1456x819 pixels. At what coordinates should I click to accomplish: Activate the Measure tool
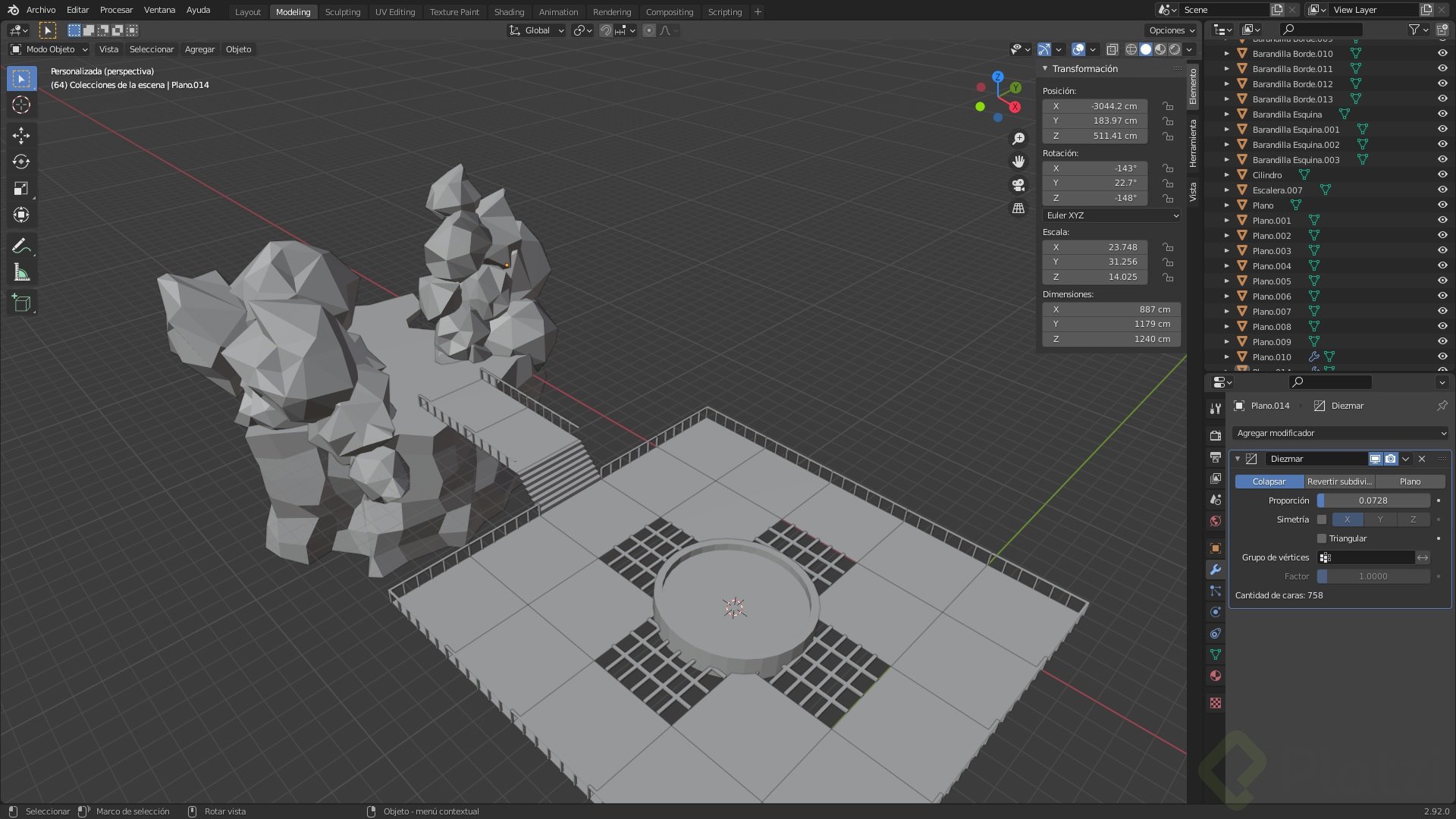21,273
